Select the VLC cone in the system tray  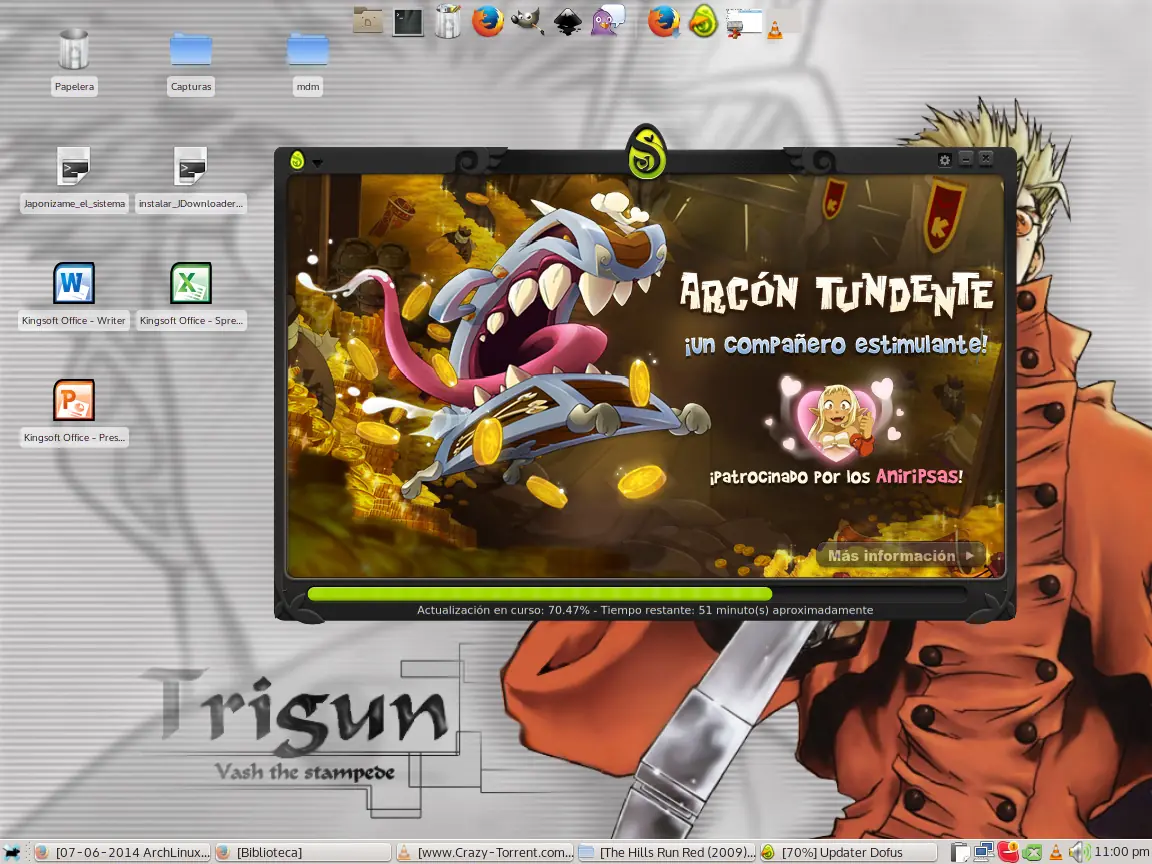pyautogui.click(x=1055, y=852)
